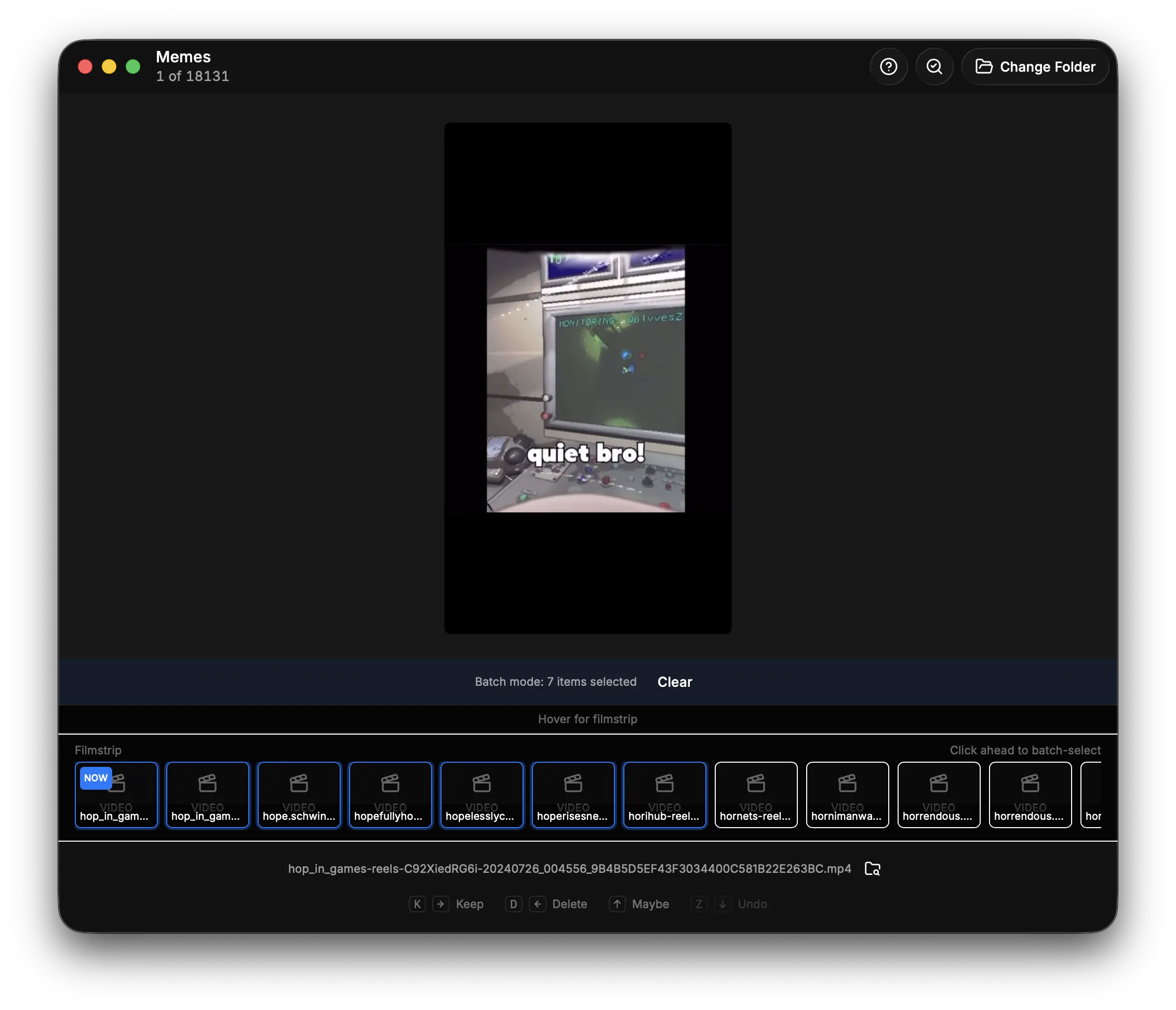The image size is (1176, 1010).
Task: Select the hopefullyho... video thumbnail
Action: pos(390,794)
